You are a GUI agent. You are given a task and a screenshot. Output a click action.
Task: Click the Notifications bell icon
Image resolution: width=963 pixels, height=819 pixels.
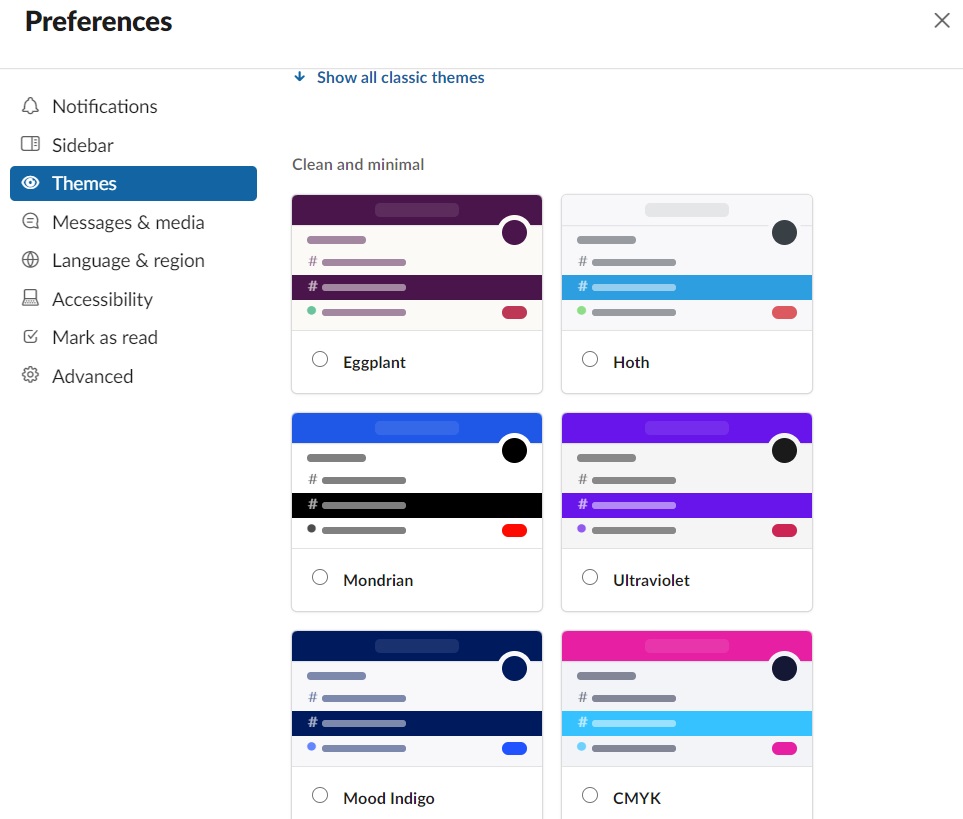pyautogui.click(x=30, y=106)
